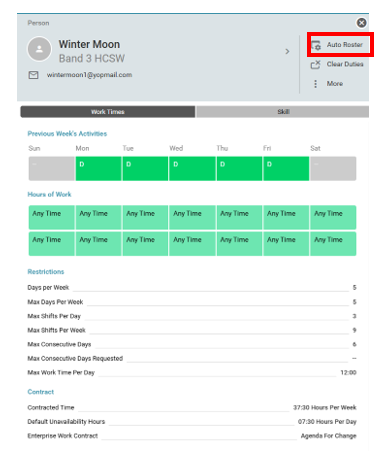The image size is (378, 457).
Task: Click the Default Unavailability Hours label
Action: [66, 422]
